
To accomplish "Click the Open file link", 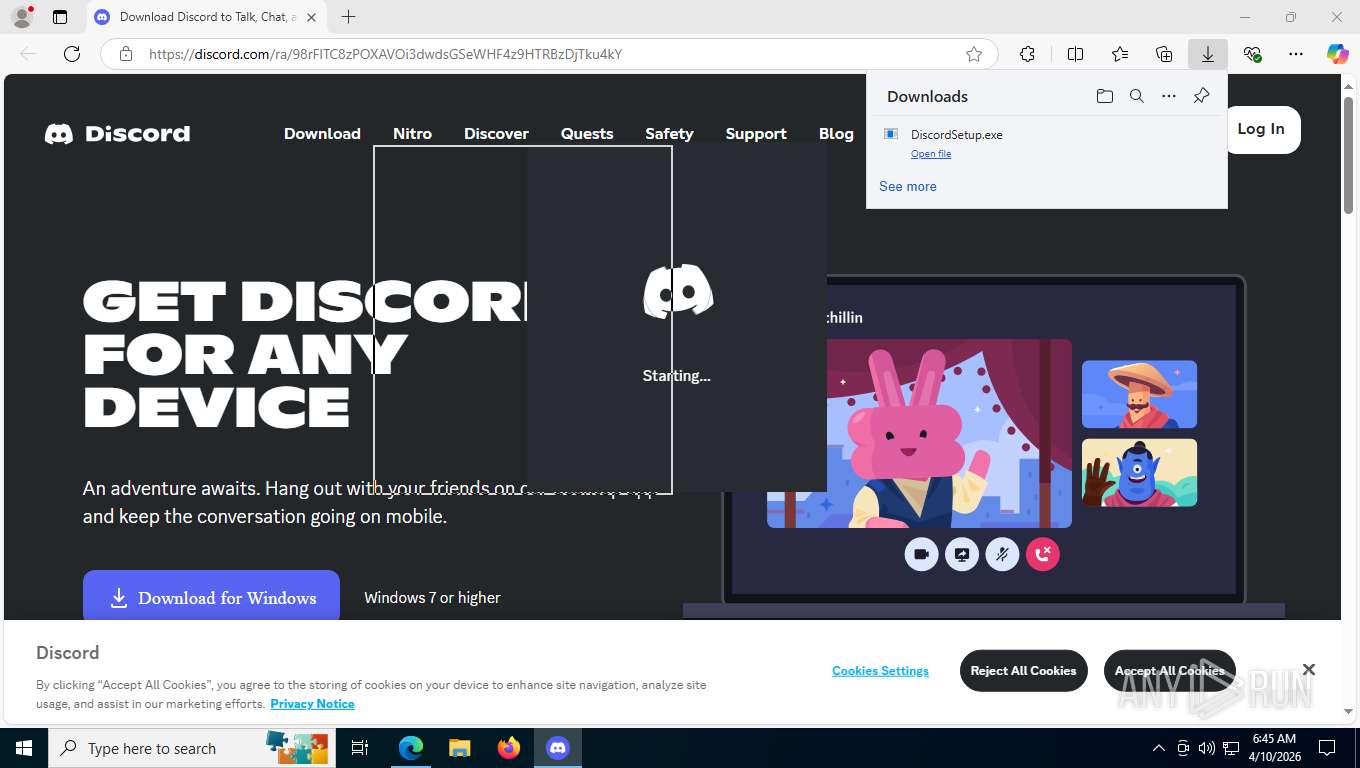I will (931, 154).
